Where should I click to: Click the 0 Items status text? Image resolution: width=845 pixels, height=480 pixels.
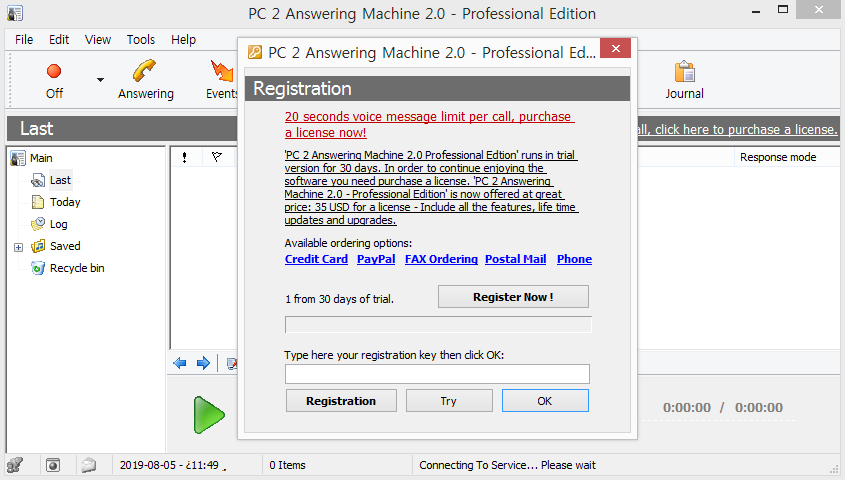click(287, 465)
